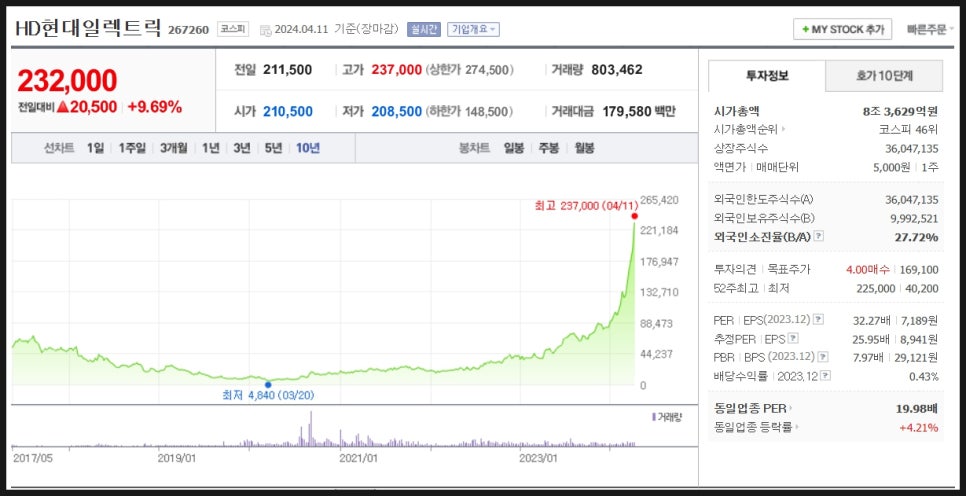Click the blue 최저 marker dot on chart
Screen dimensions: 966x496
click(x=267, y=384)
